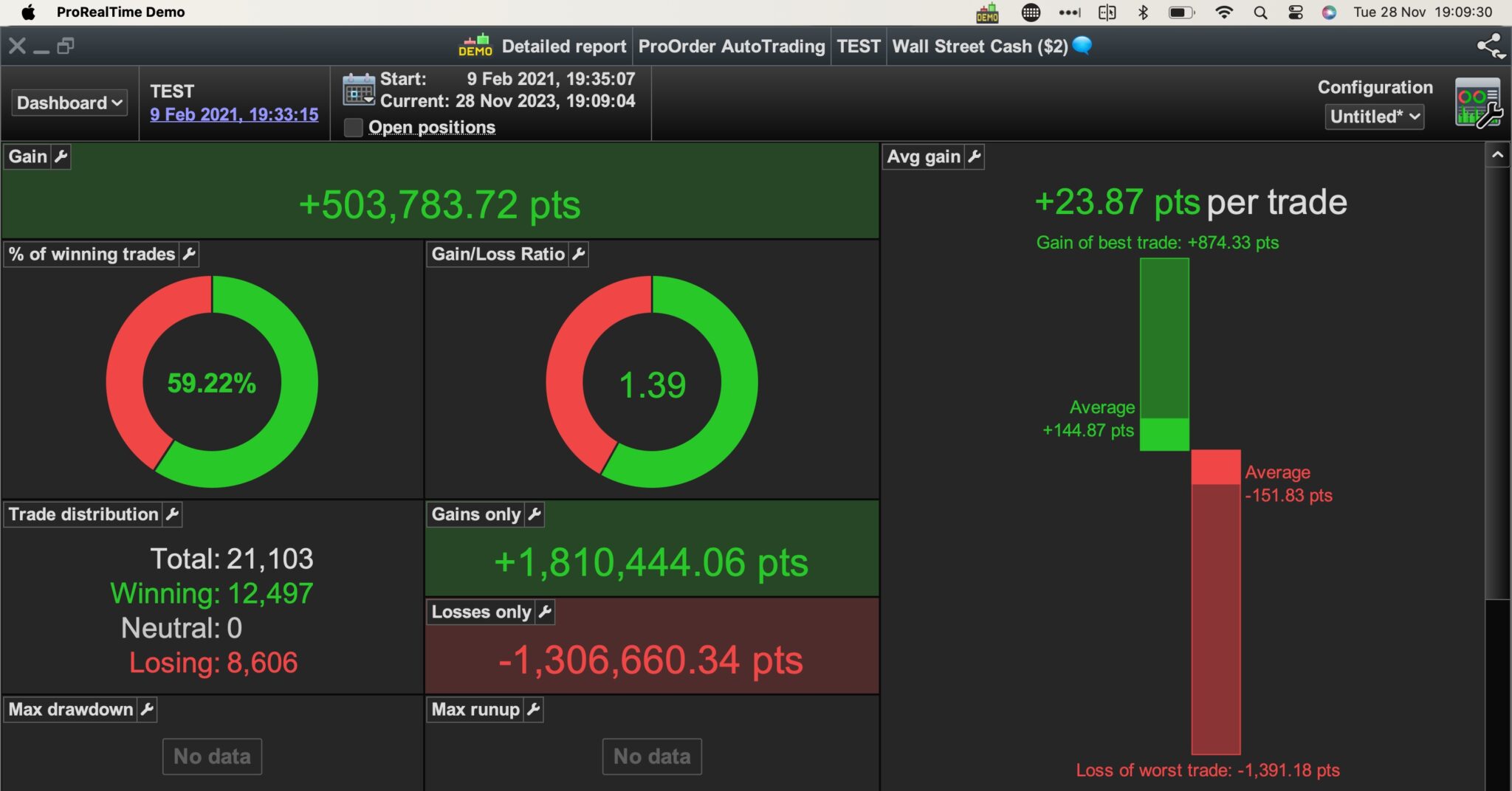Open Max runup wrench settings
Viewport: 1512px width, 791px height.
[x=534, y=709]
